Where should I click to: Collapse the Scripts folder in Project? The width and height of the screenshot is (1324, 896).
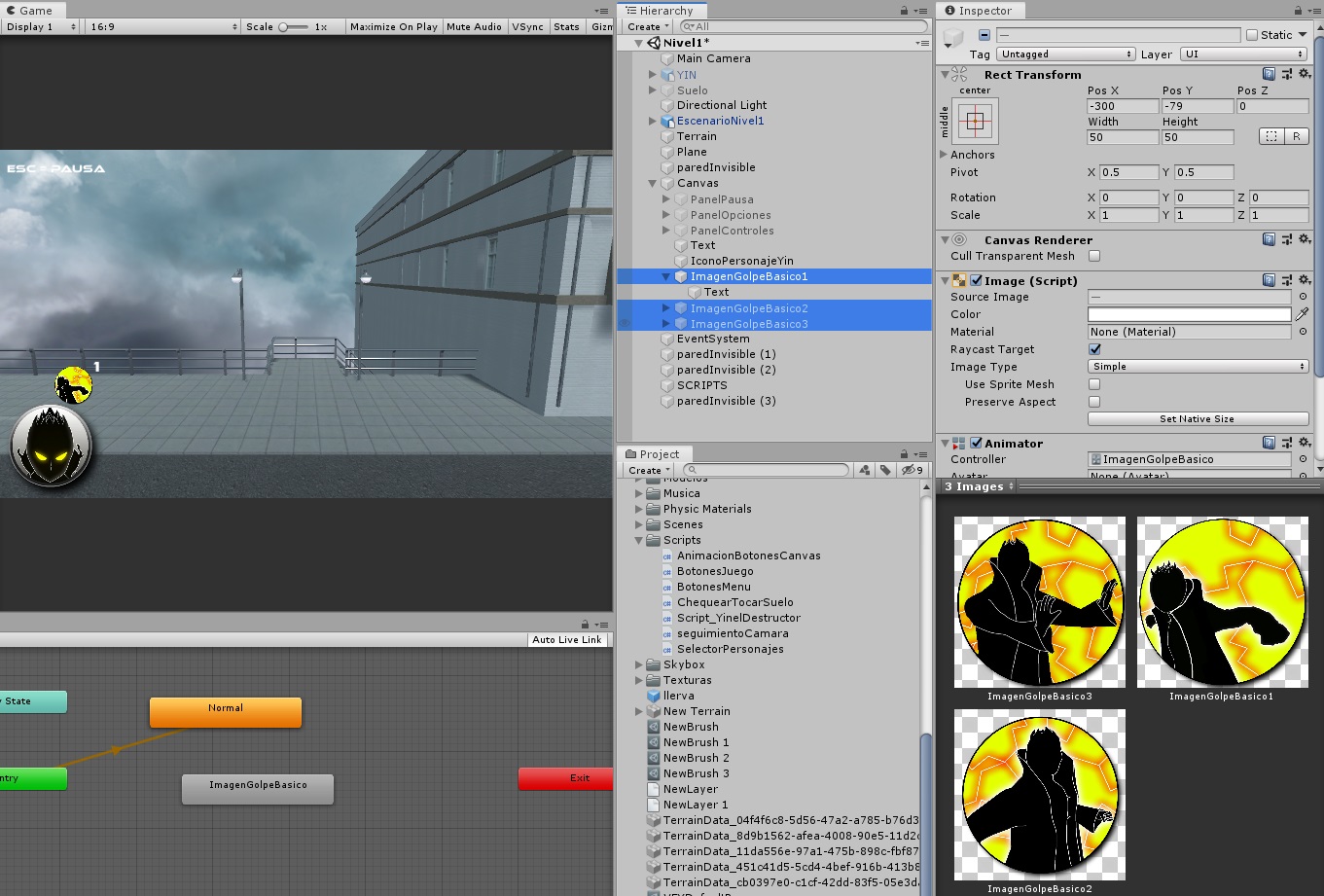[639, 540]
